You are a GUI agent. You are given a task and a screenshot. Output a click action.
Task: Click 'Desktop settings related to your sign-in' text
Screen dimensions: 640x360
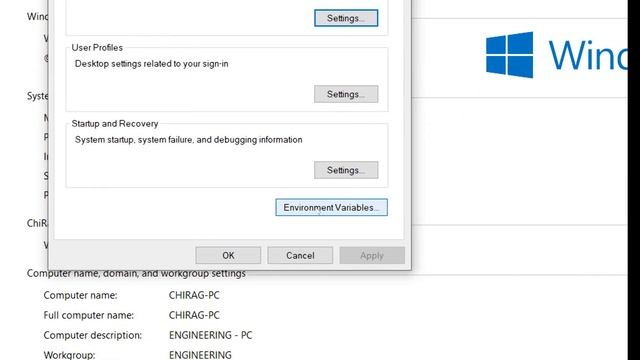[x=151, y=64]
